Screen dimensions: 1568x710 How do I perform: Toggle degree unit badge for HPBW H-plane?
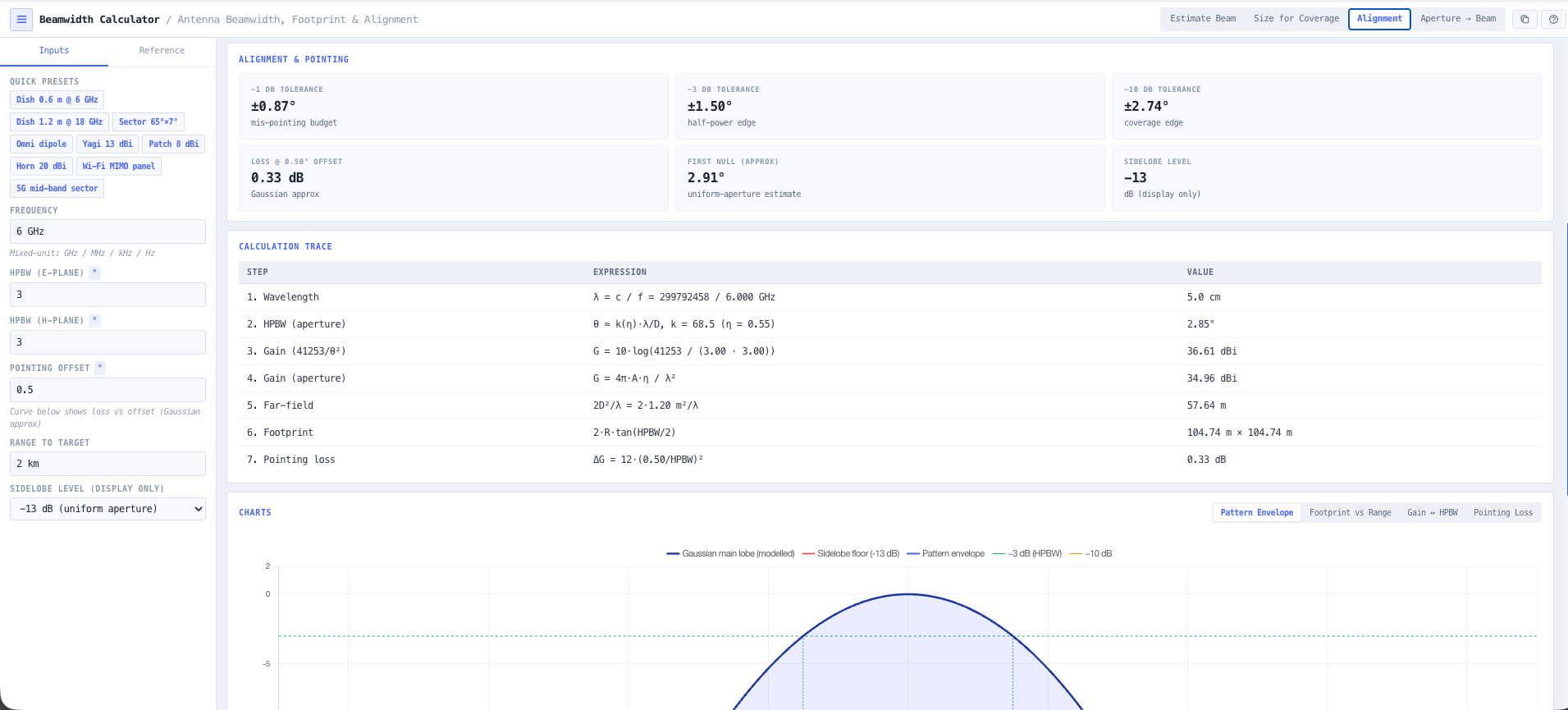(x=94, y=320)
